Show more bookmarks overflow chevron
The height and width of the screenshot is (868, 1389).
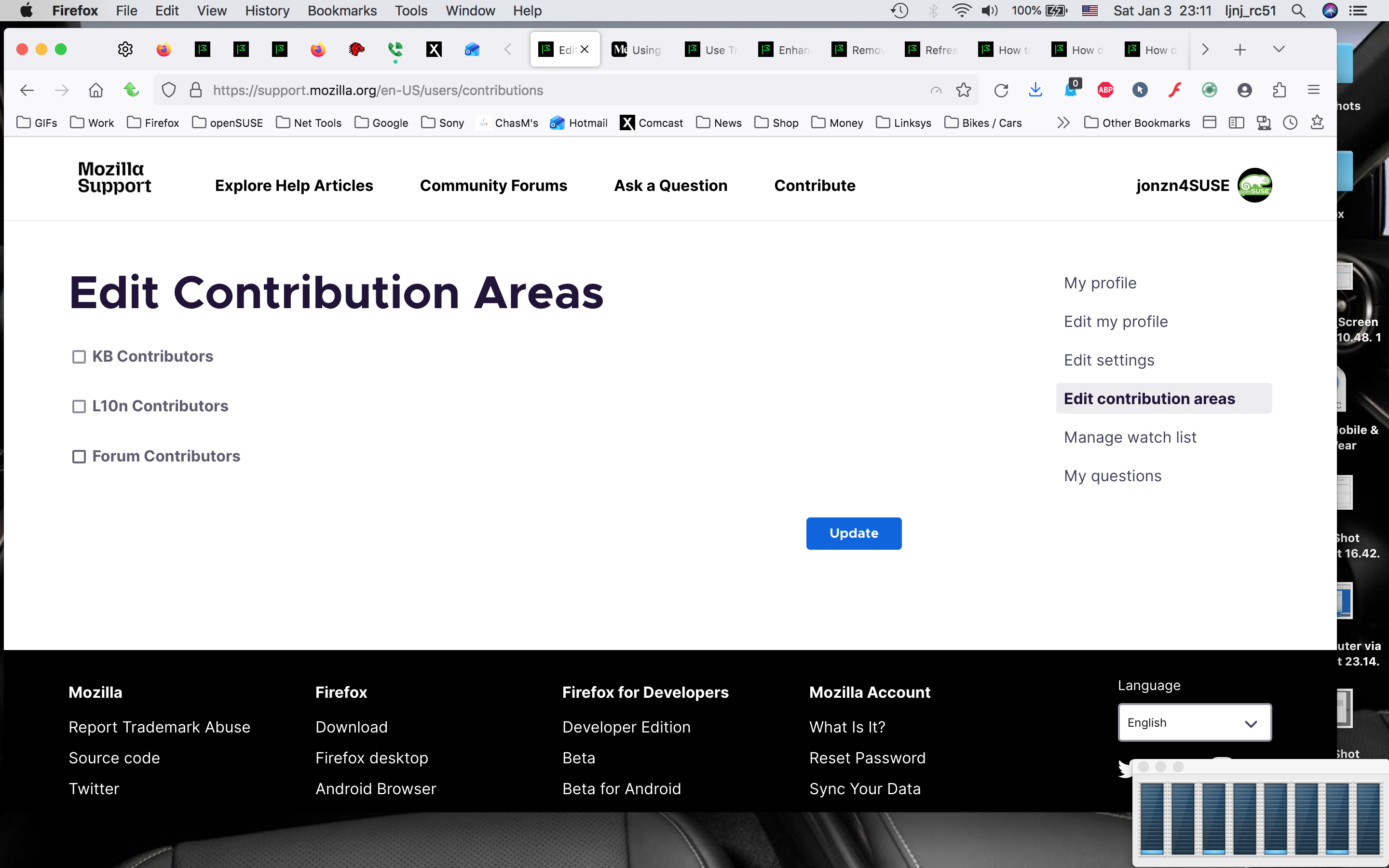1063,123
